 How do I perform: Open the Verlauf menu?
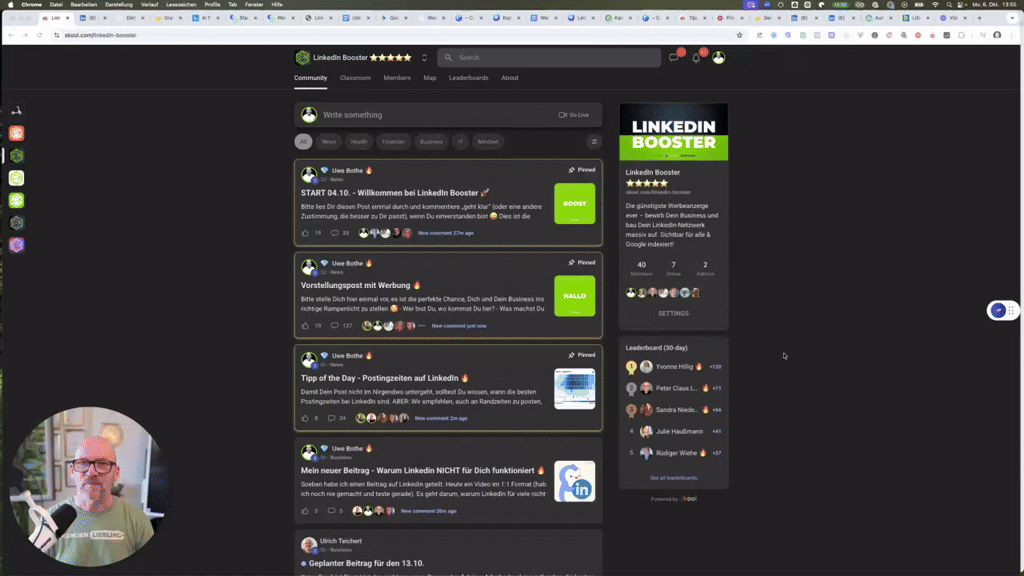tap(150, 5)
